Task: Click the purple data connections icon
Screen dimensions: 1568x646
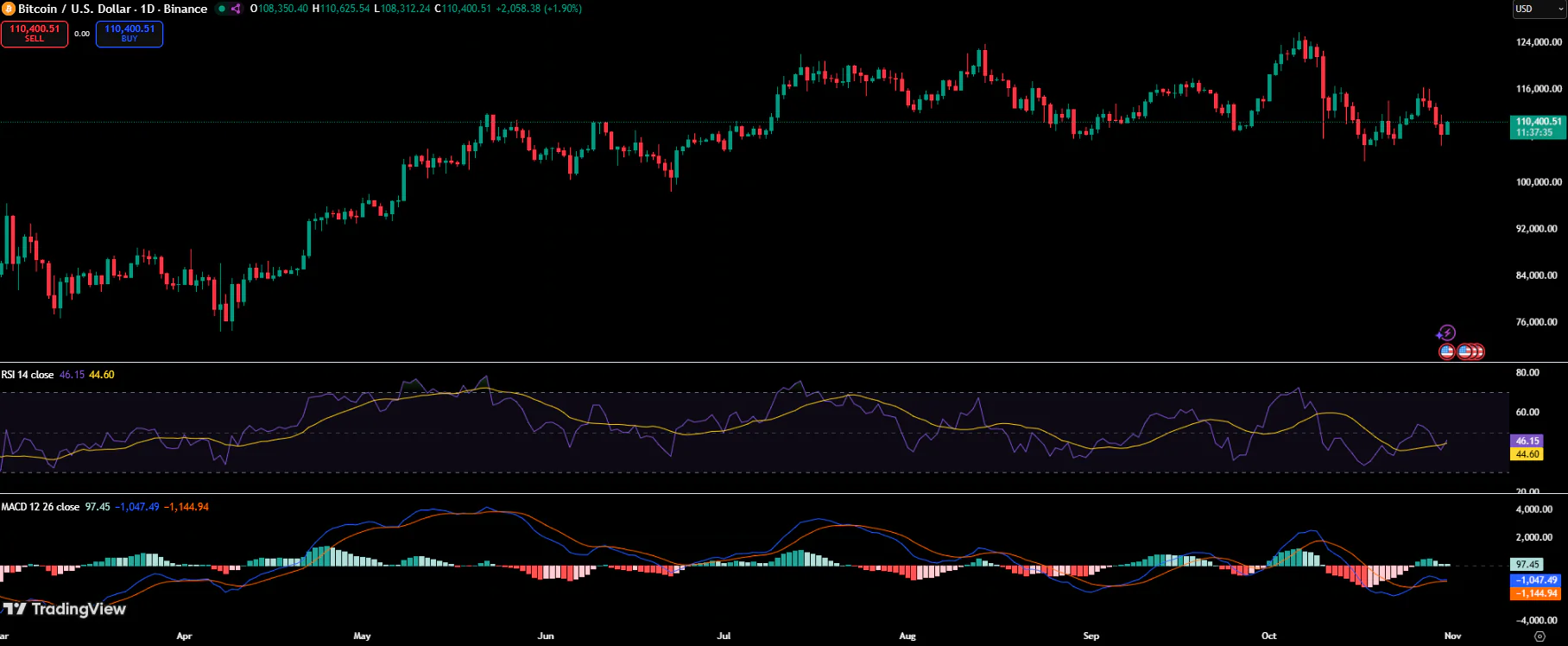Action: pos(236,9)
